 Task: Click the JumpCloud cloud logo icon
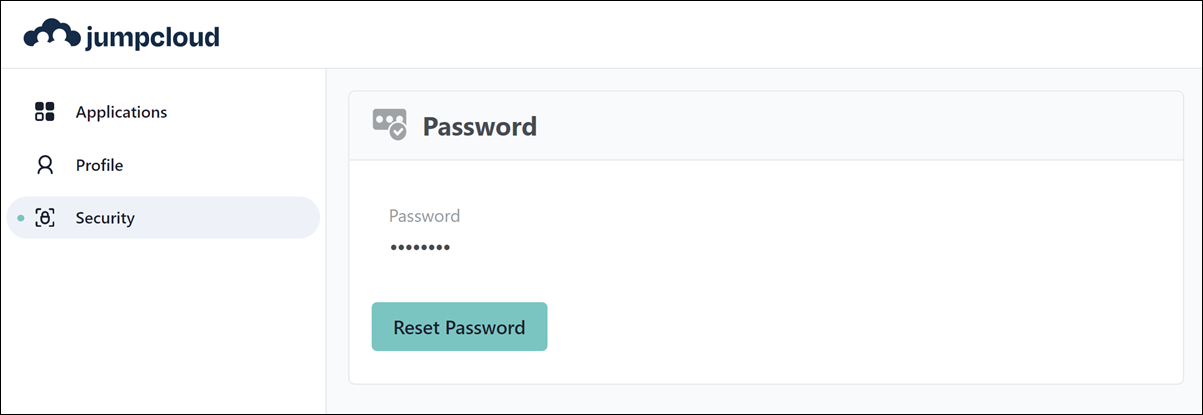50,35
